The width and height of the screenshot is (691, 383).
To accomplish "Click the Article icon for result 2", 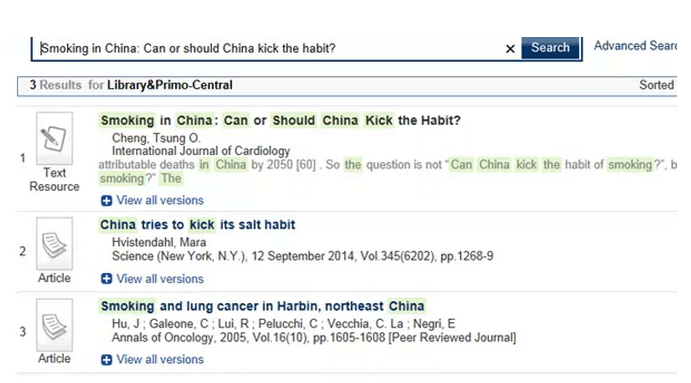I will tap(54, 244).
